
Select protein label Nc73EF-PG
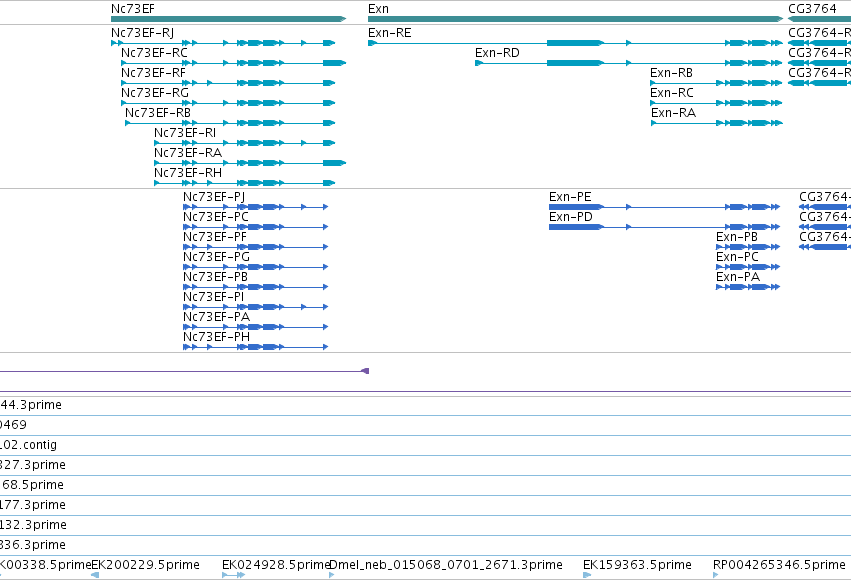[216, 257]
